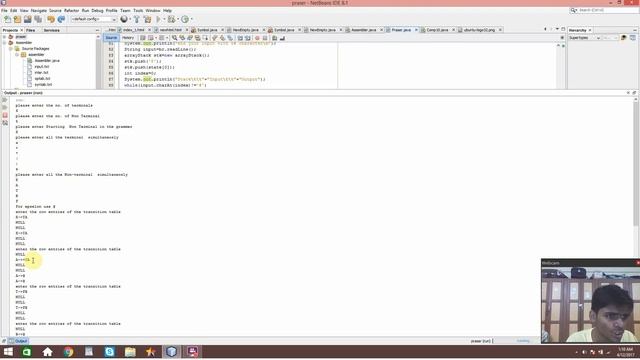Open Skype from the taskbar
The width and height of the screenshot is (640, 360).
pyautogui.click(x=109, y=352)
